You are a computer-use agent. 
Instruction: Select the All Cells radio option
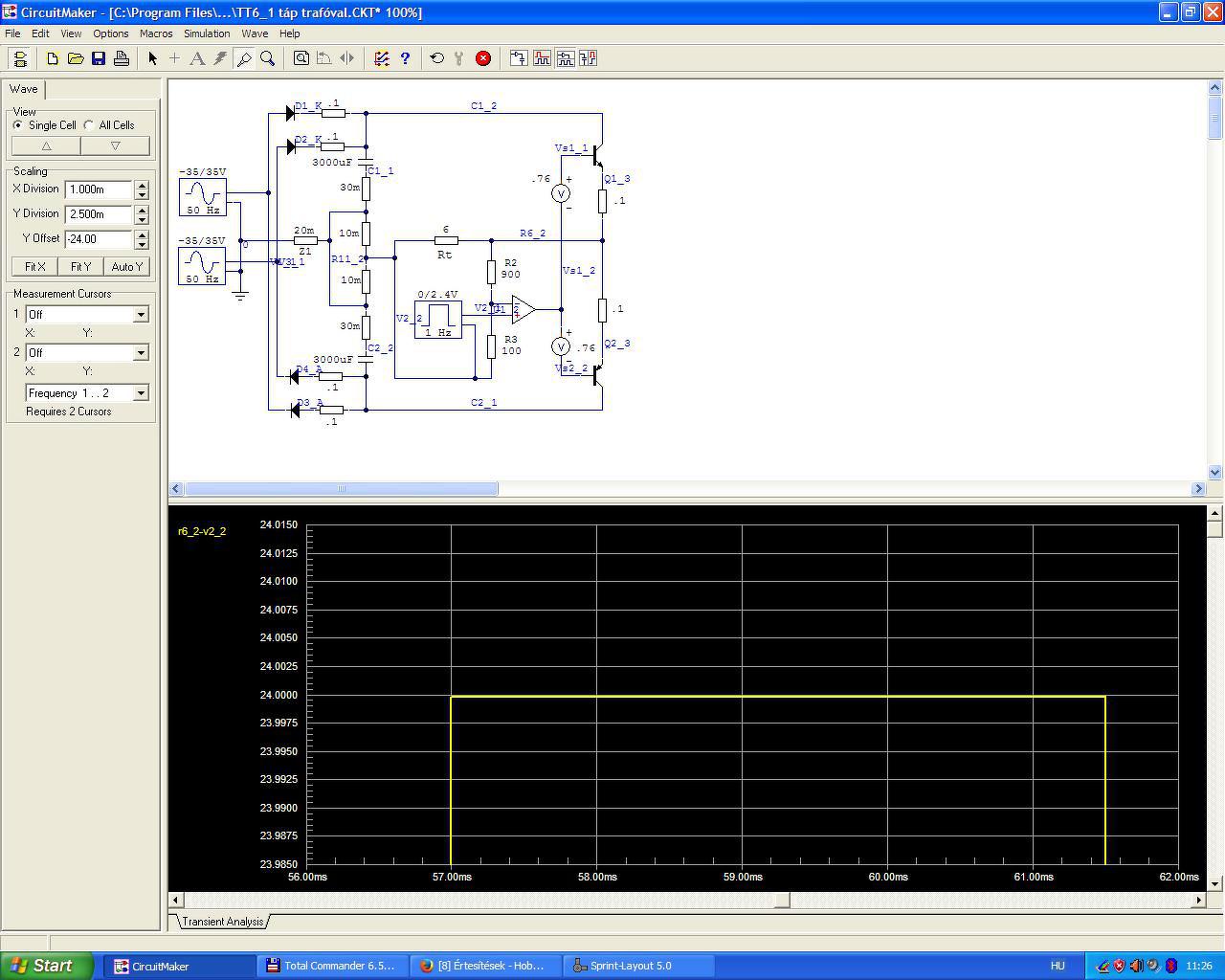89,125
